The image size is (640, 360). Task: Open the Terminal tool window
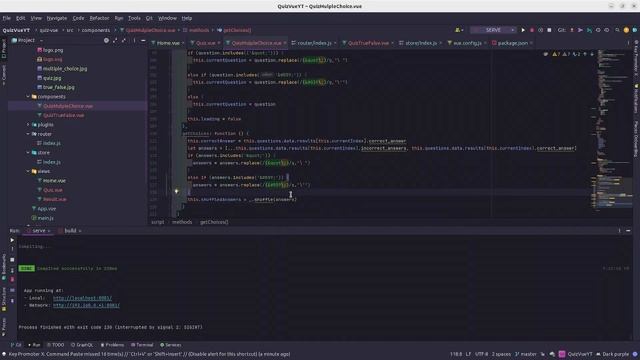142,345
